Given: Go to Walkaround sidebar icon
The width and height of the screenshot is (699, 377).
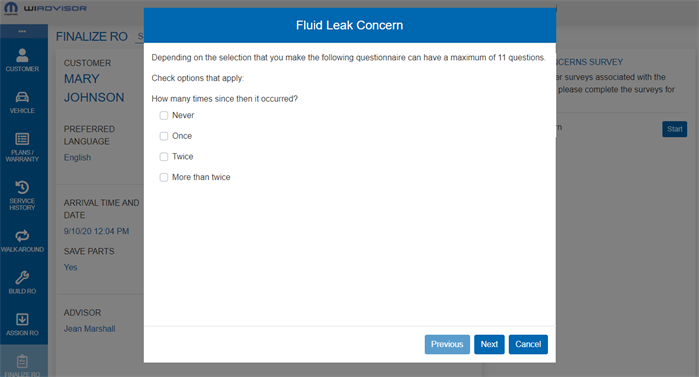Looking at the screenshot, I should tap(22, 241).
